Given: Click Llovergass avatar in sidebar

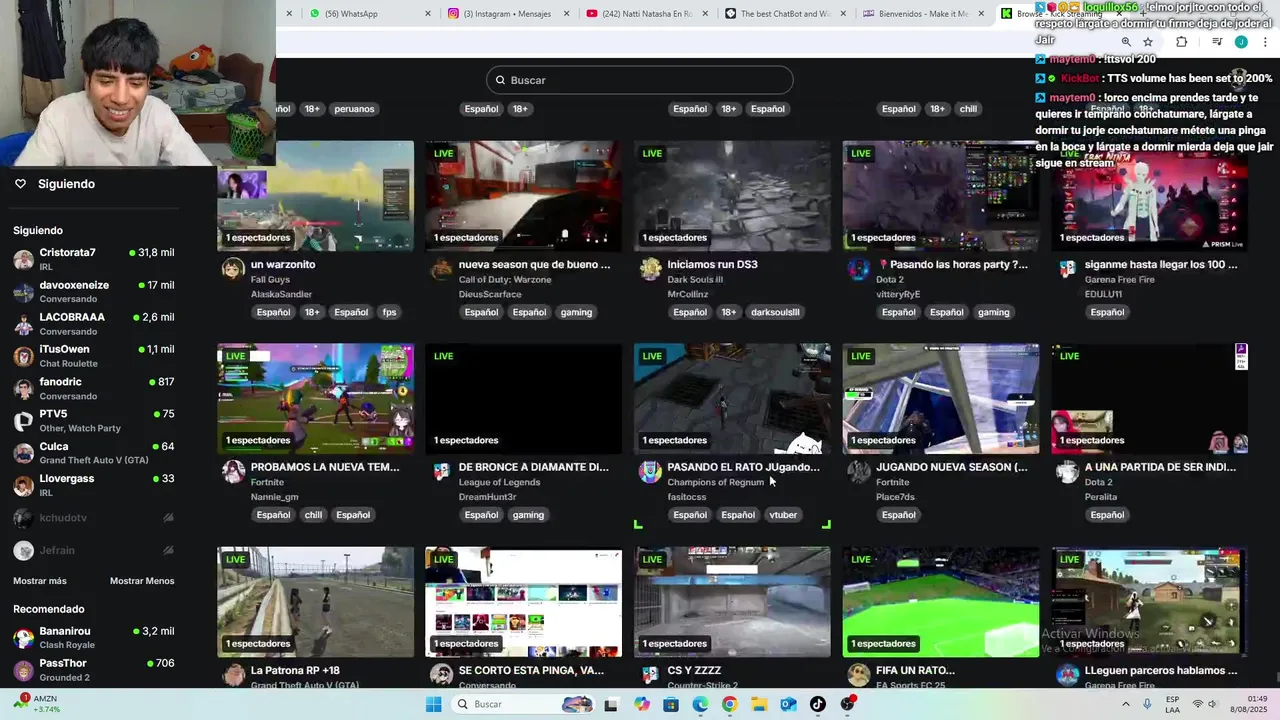Looking at the screenshot, I should 23,486.
